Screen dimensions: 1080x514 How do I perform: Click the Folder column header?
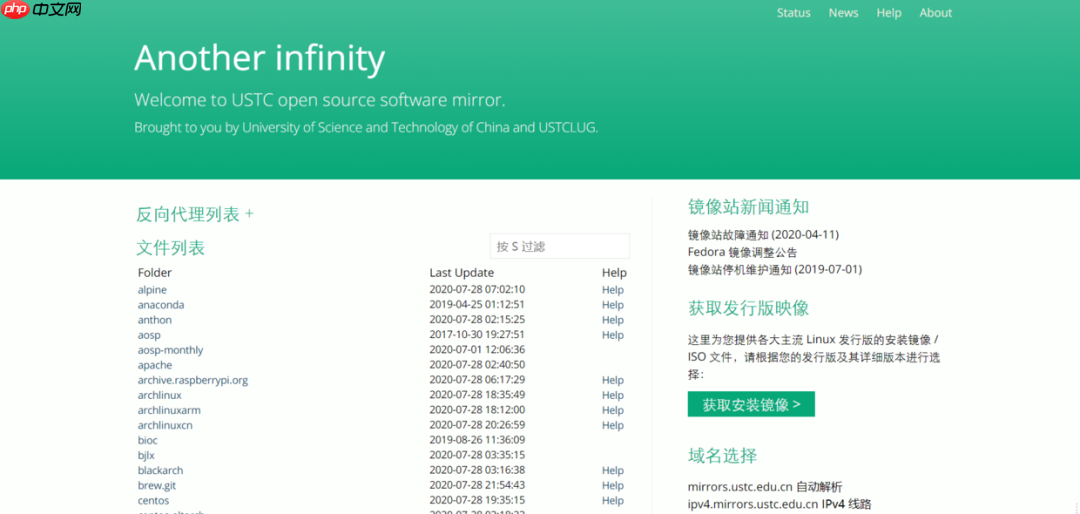pos(154,273)
